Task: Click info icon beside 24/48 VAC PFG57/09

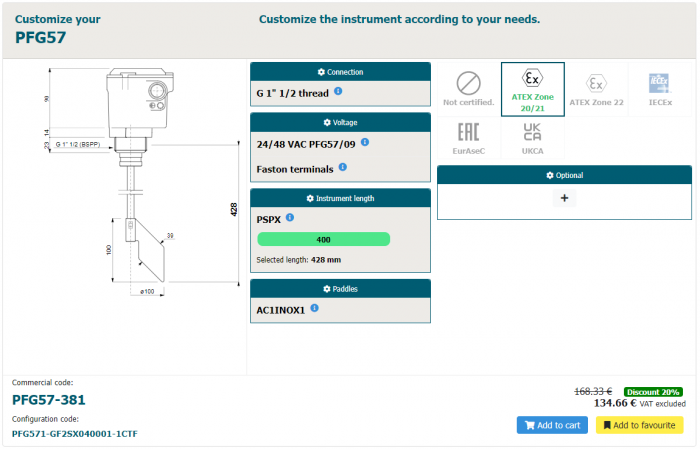Action: [x=365, y=143]
